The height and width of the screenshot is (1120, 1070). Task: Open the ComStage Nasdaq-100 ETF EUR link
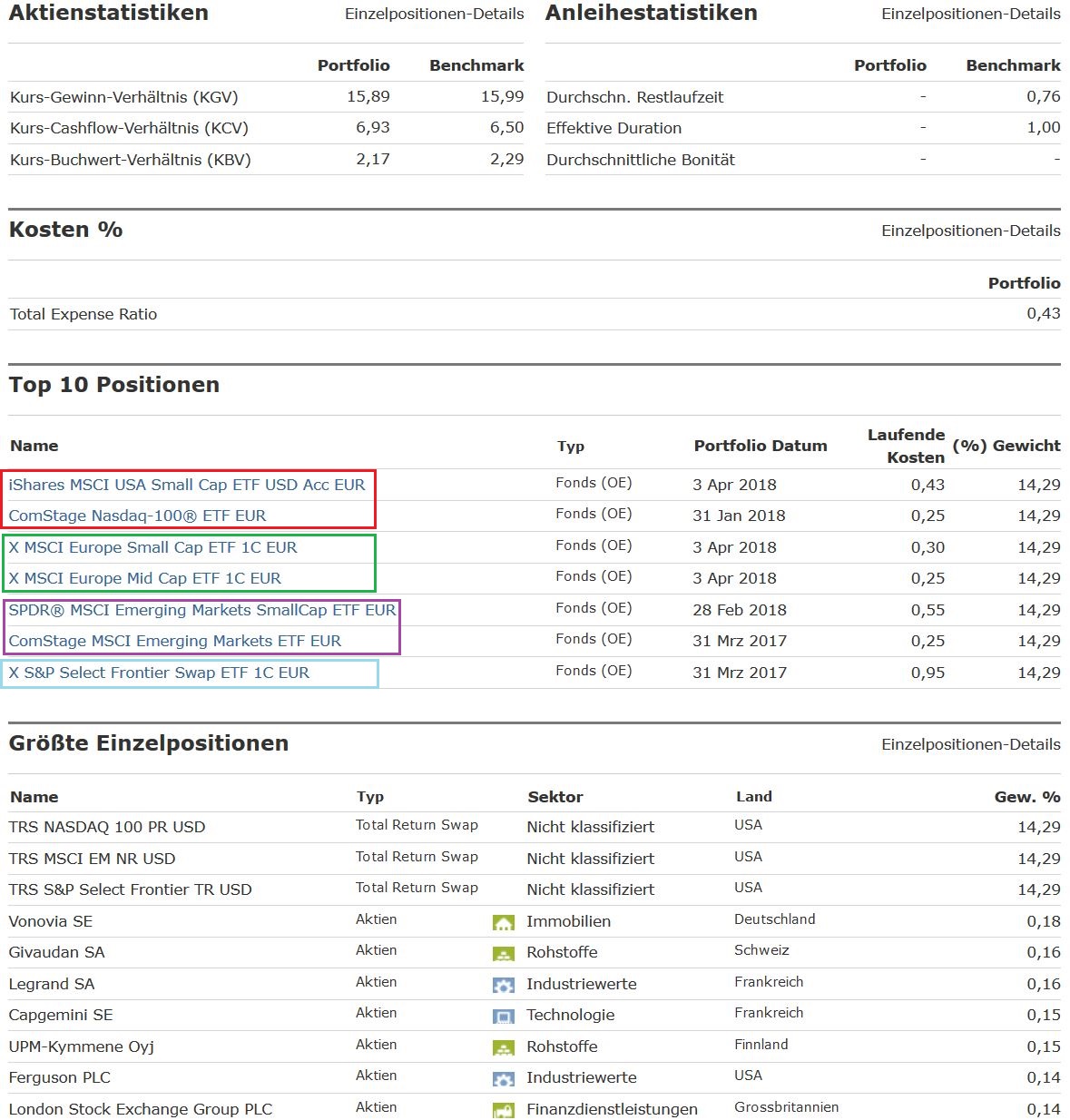(x=137, y=516)
